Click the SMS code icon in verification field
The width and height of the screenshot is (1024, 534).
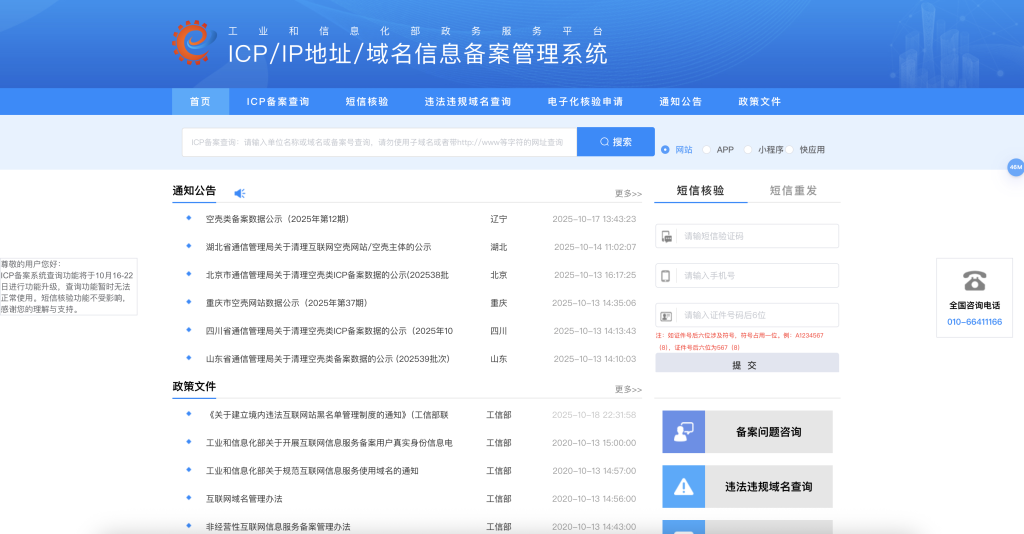coord(666,236)
